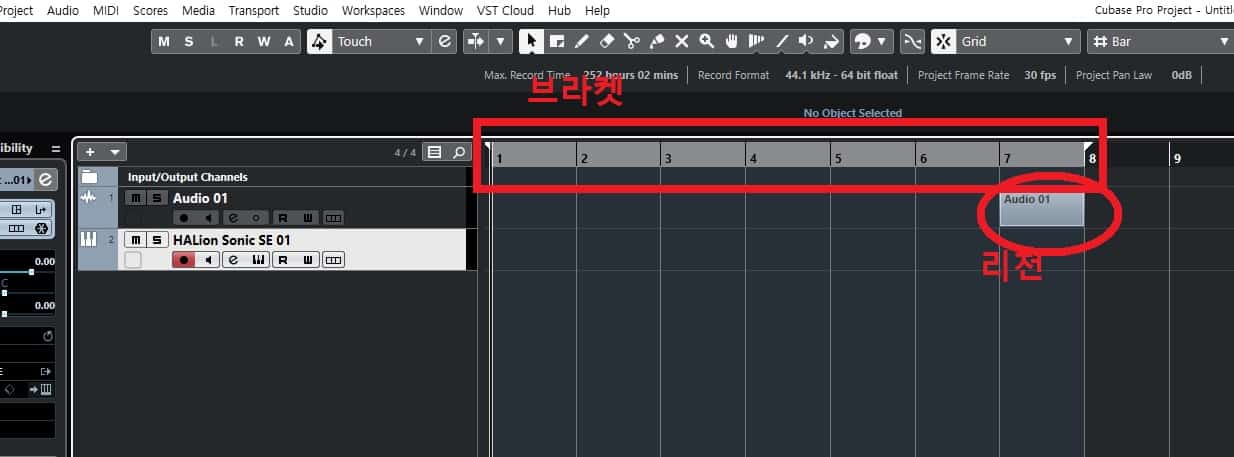Toggle Read automation on Audio 01
Image resolution: width=1234 pixels, height=457 pixels.
click(283, 218)
